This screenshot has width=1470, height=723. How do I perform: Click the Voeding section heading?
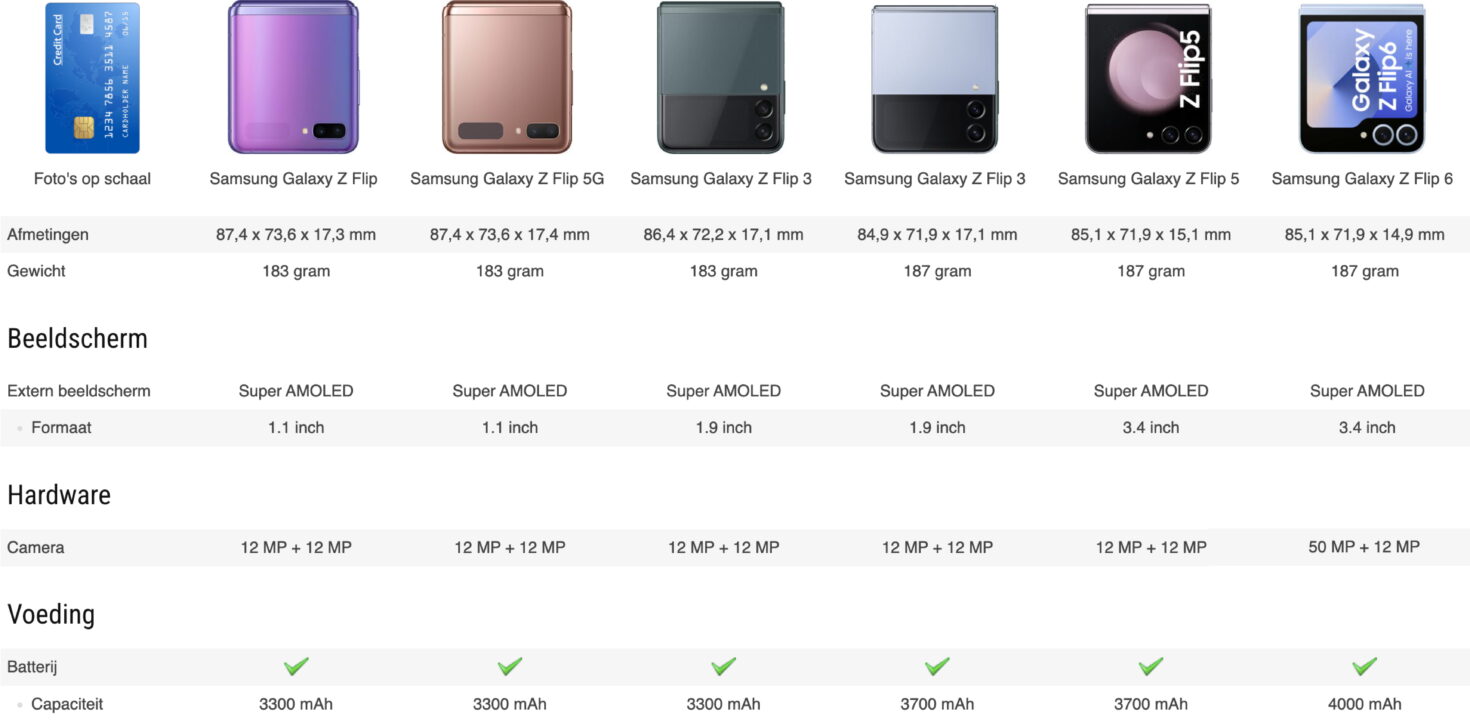tap(51, 613)
